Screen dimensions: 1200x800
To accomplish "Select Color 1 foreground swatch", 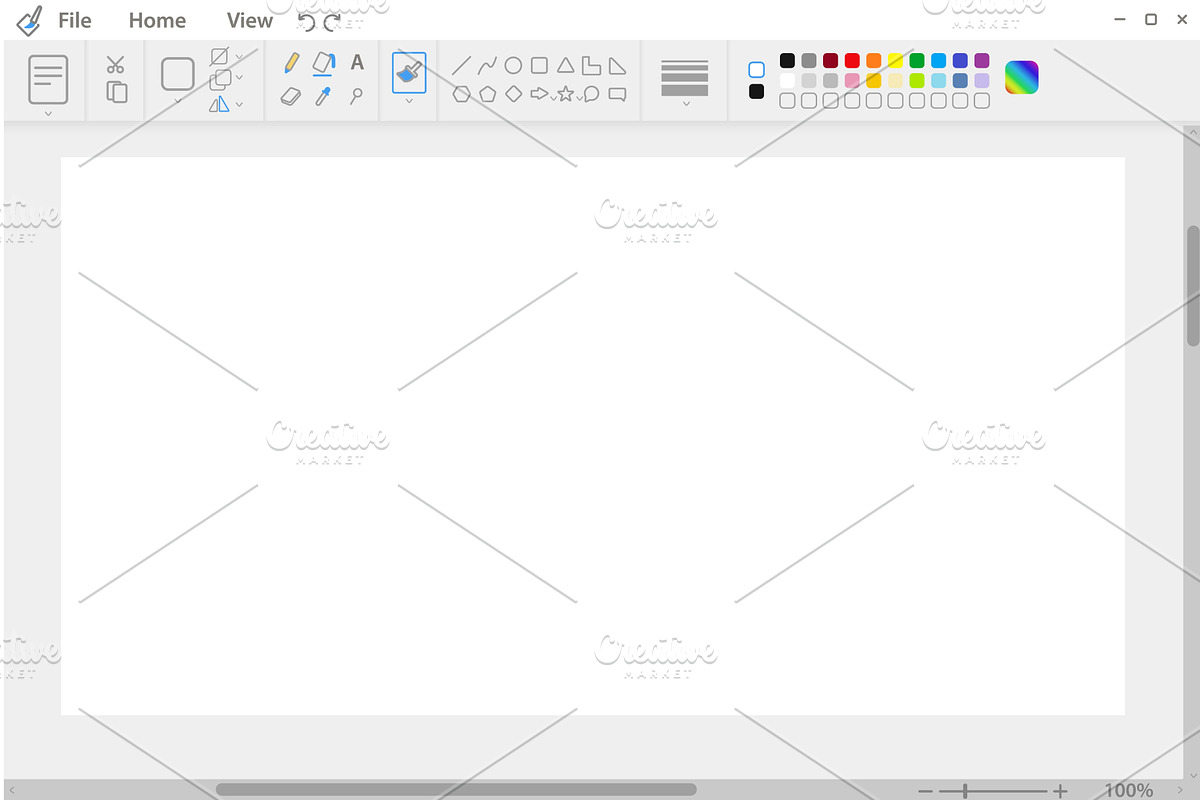I will coord(757,70).
